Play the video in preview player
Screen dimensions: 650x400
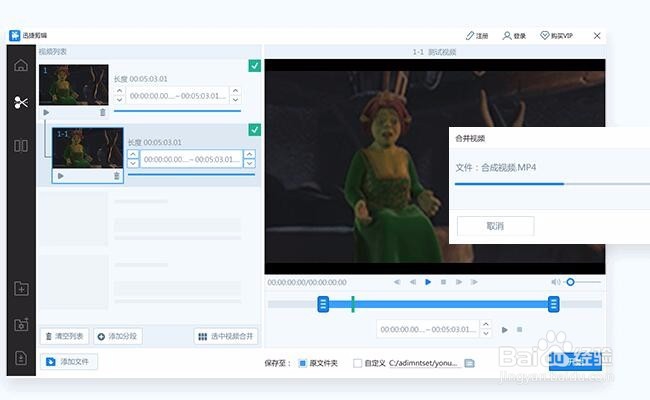[428, 282]
